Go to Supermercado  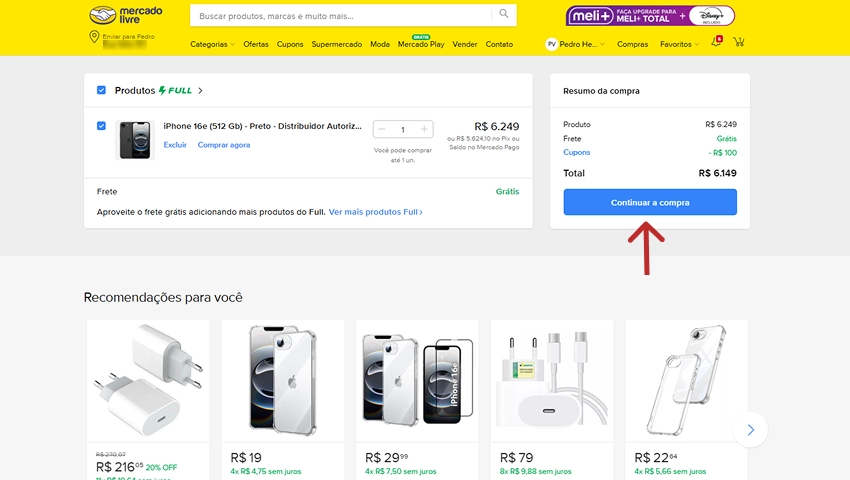pyautogui.click(x=337, y=44)
